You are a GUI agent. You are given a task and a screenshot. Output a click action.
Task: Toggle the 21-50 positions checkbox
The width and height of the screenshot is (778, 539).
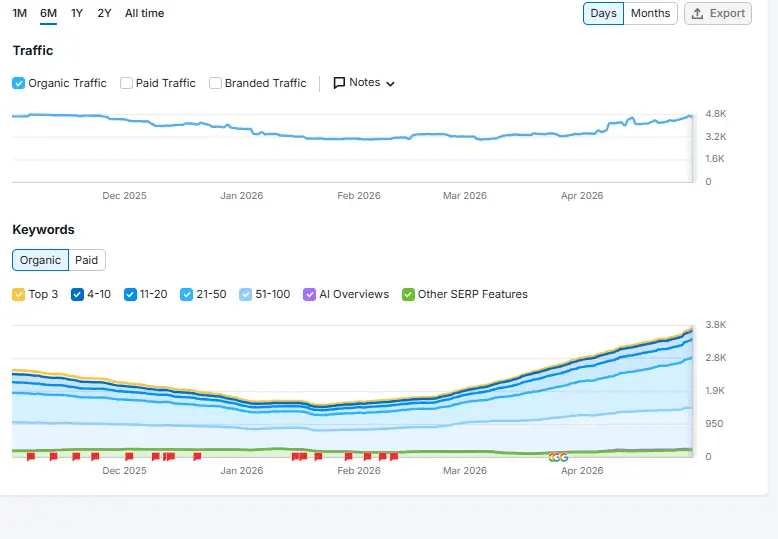[x=187, y=294]
